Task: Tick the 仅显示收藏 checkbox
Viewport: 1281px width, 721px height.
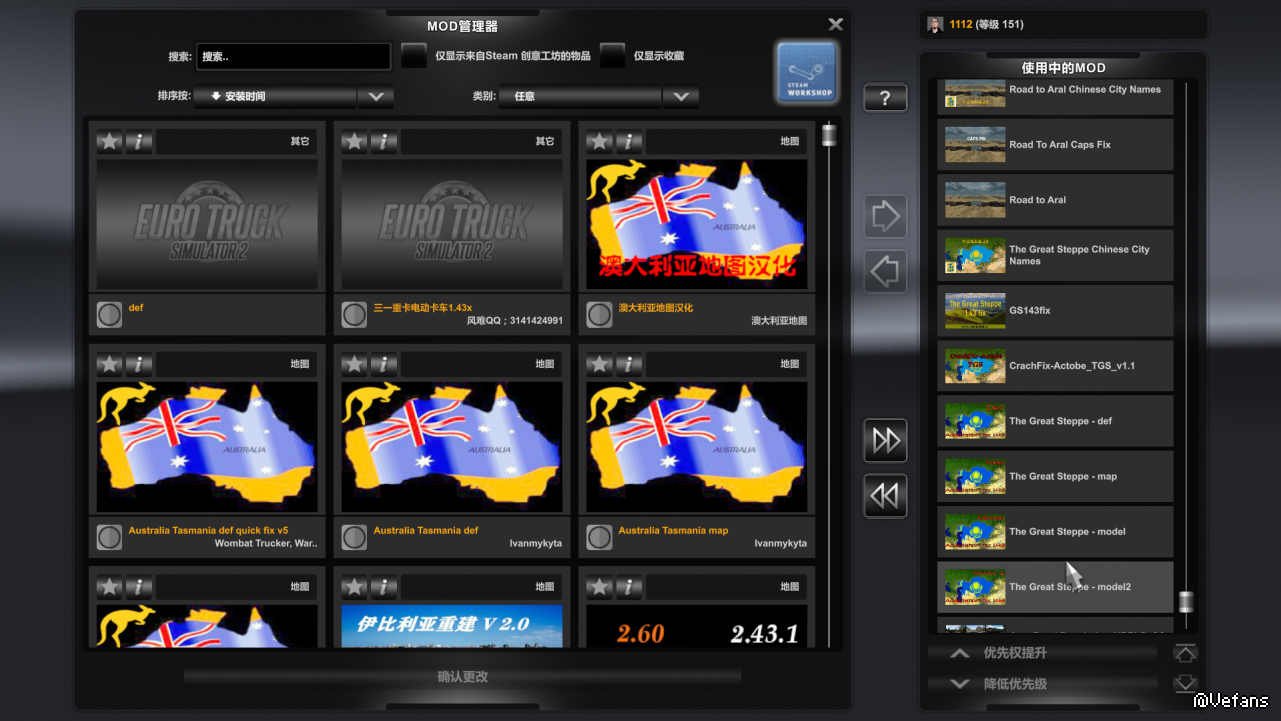Action: [613, 57]
